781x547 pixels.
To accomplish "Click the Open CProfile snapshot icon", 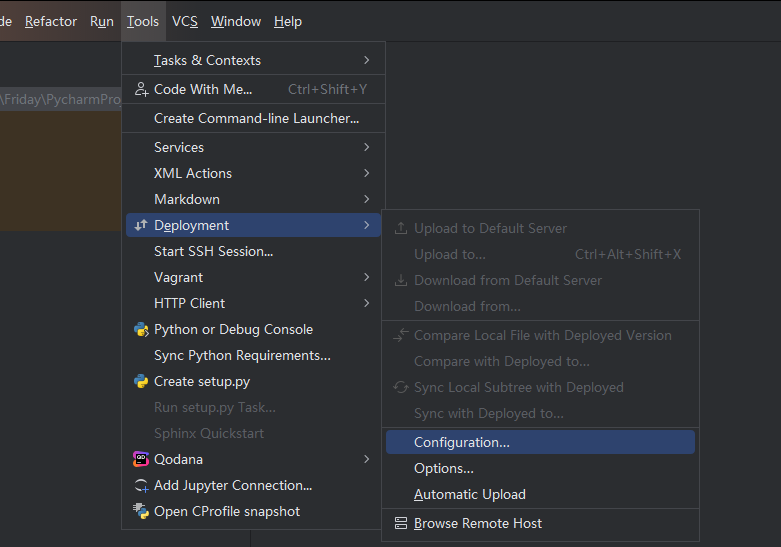I will pyautogui.click(x=141, y=511).
